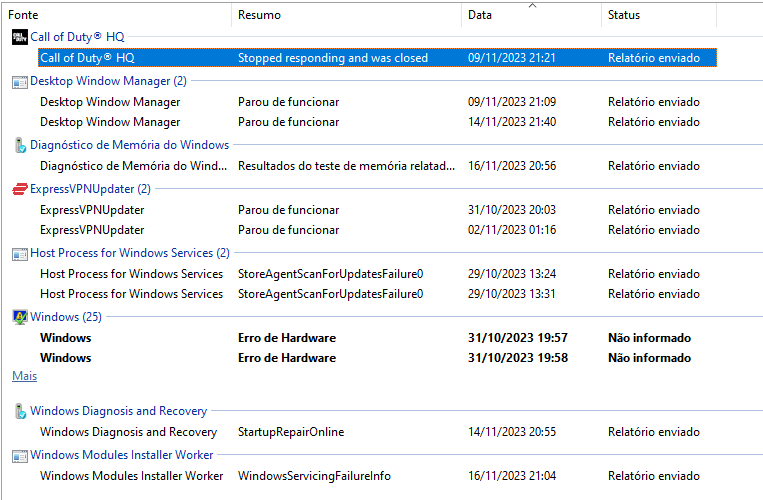The width and height of the screenshot is (763, 500).
Task: Click the Host Process for Windows Services icon
Action: (20, 253)
